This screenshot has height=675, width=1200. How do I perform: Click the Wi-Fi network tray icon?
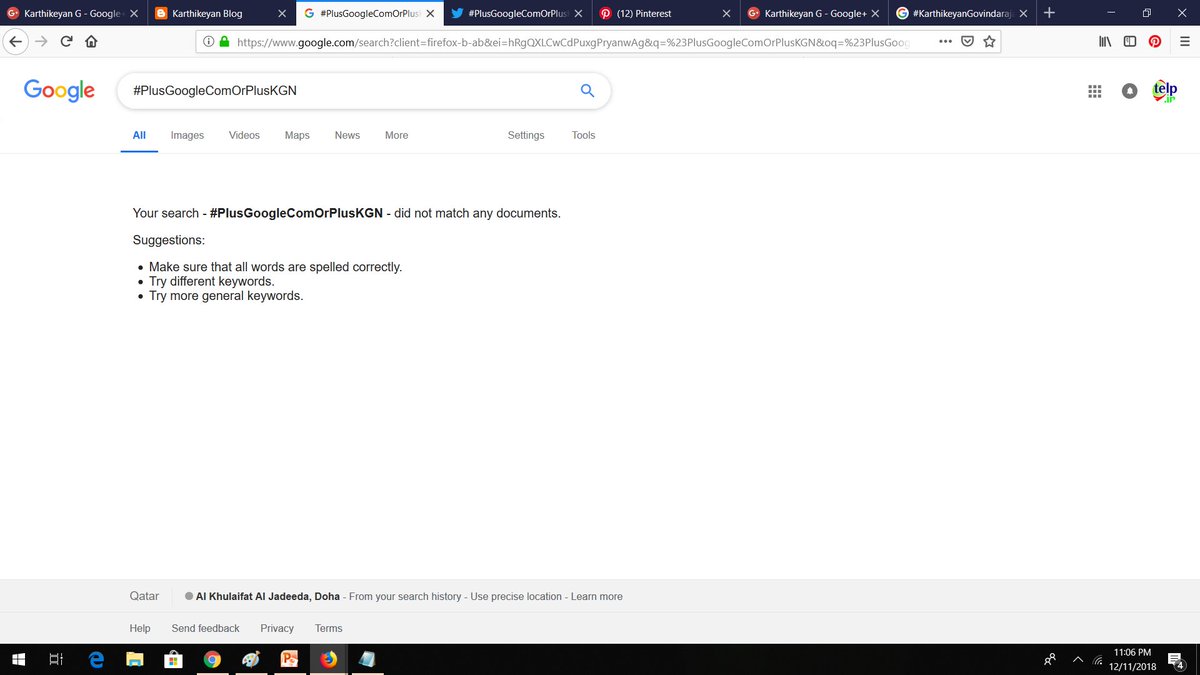point(1098,661)
